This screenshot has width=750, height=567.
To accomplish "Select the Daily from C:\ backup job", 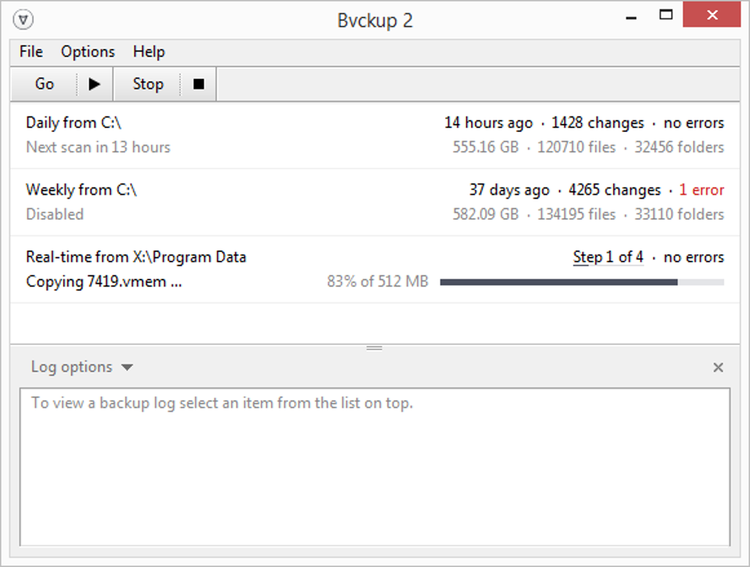I will click(x=76, y=123).
